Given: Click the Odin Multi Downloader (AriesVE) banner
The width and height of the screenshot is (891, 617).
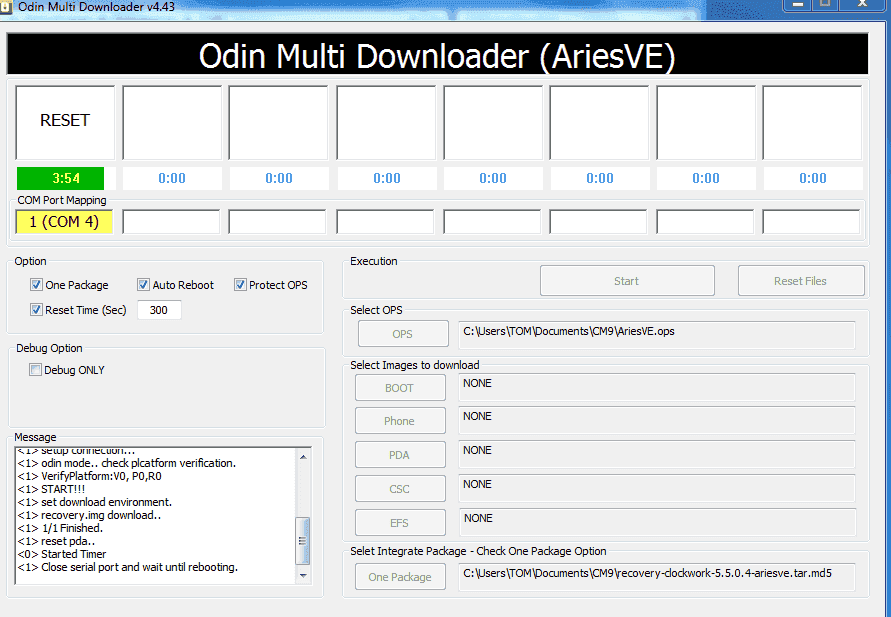Looking at the screenshot, I should pyautogui.click(x=437, y=55).
